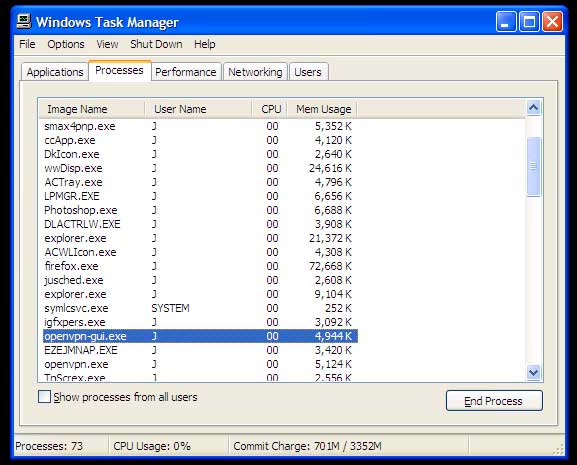This screenshot has height=465, width=577.
Task: Switch to the Applications tab
Action: point(55,72)
